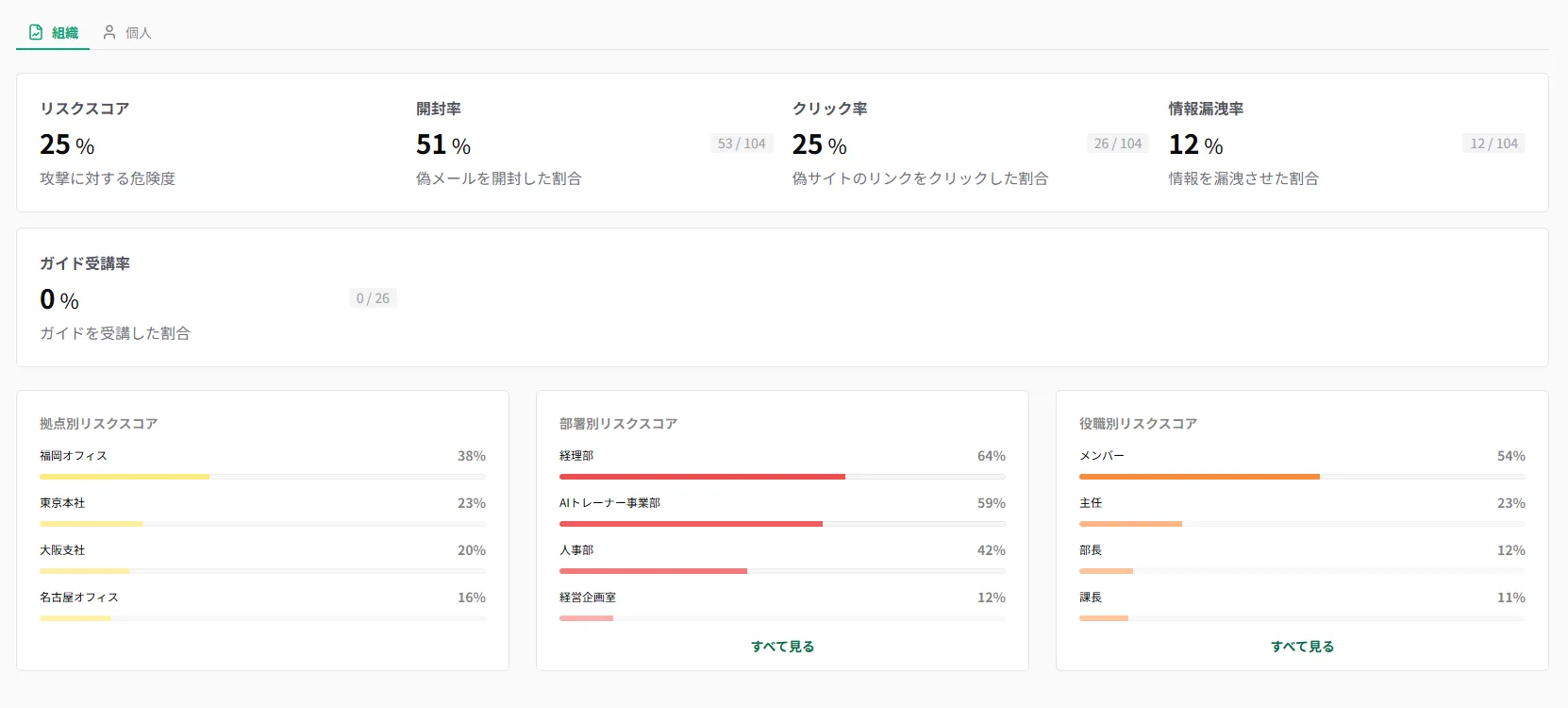Click the 経理部 red progress bar
The width and height of the screenshot is (1568, 708).
pyautogui.click(x=702, y=477)
